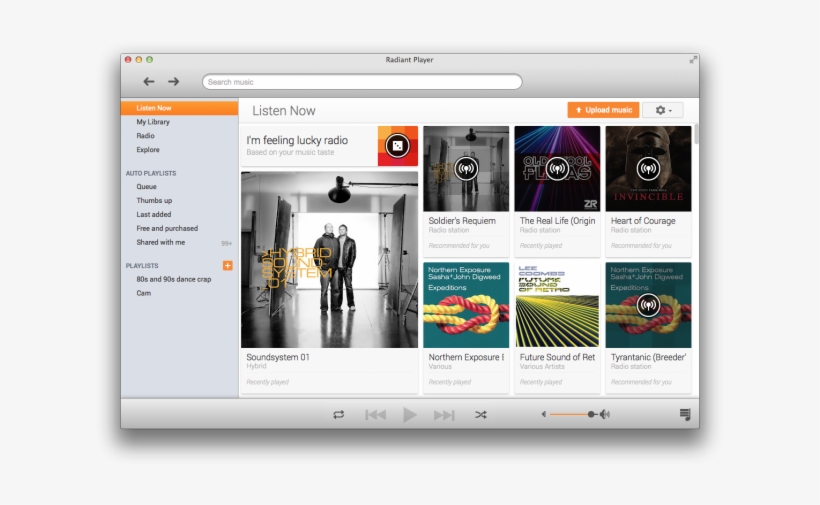
Task: Click The Real Life (Origin title
Action: pos(557,221)
